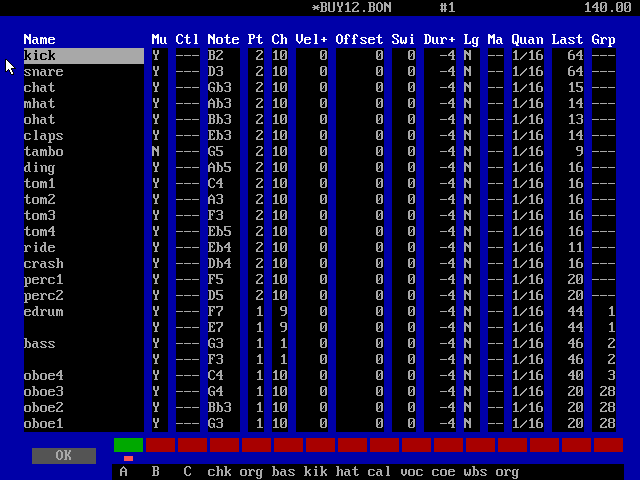Click the Name column header

point(39,39)
